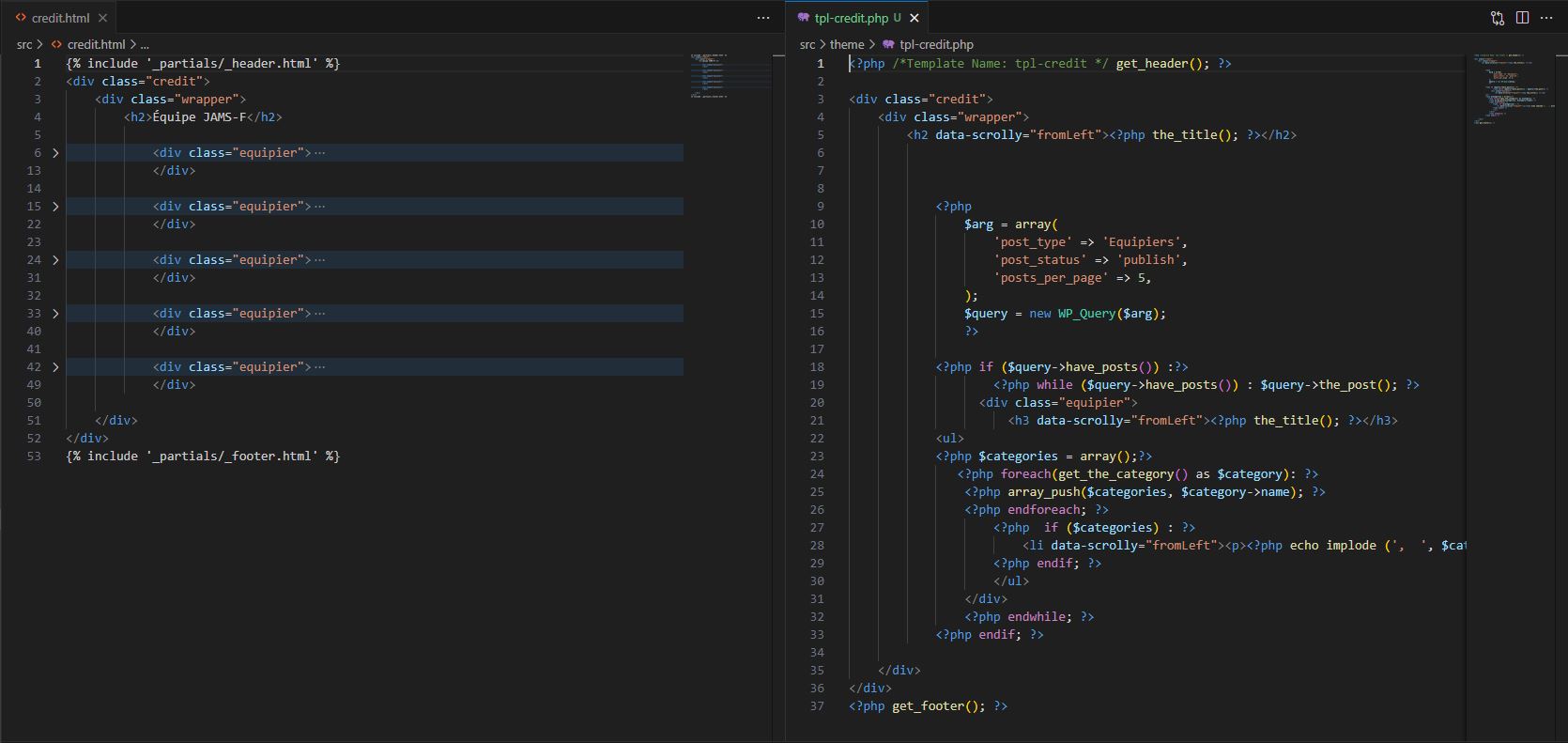The height and width of the screenshot is (743, 1568).
Task: Click the folded '...' marker on line 6
Action: point(320,152)
